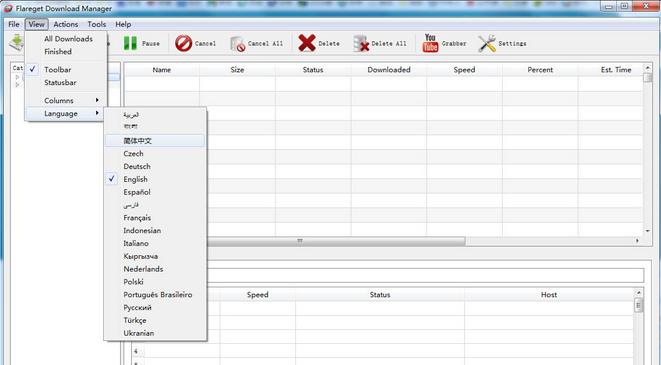Pick Simplified Chinese language entry
The height and width of the screenshot is (365, 661).
[155, 141]
